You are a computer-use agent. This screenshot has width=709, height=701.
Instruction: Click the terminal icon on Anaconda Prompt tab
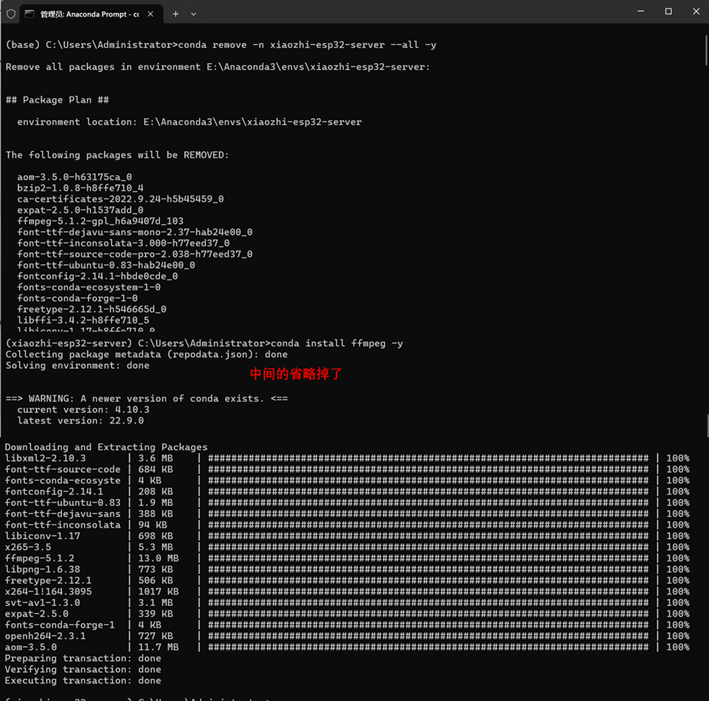29,14
